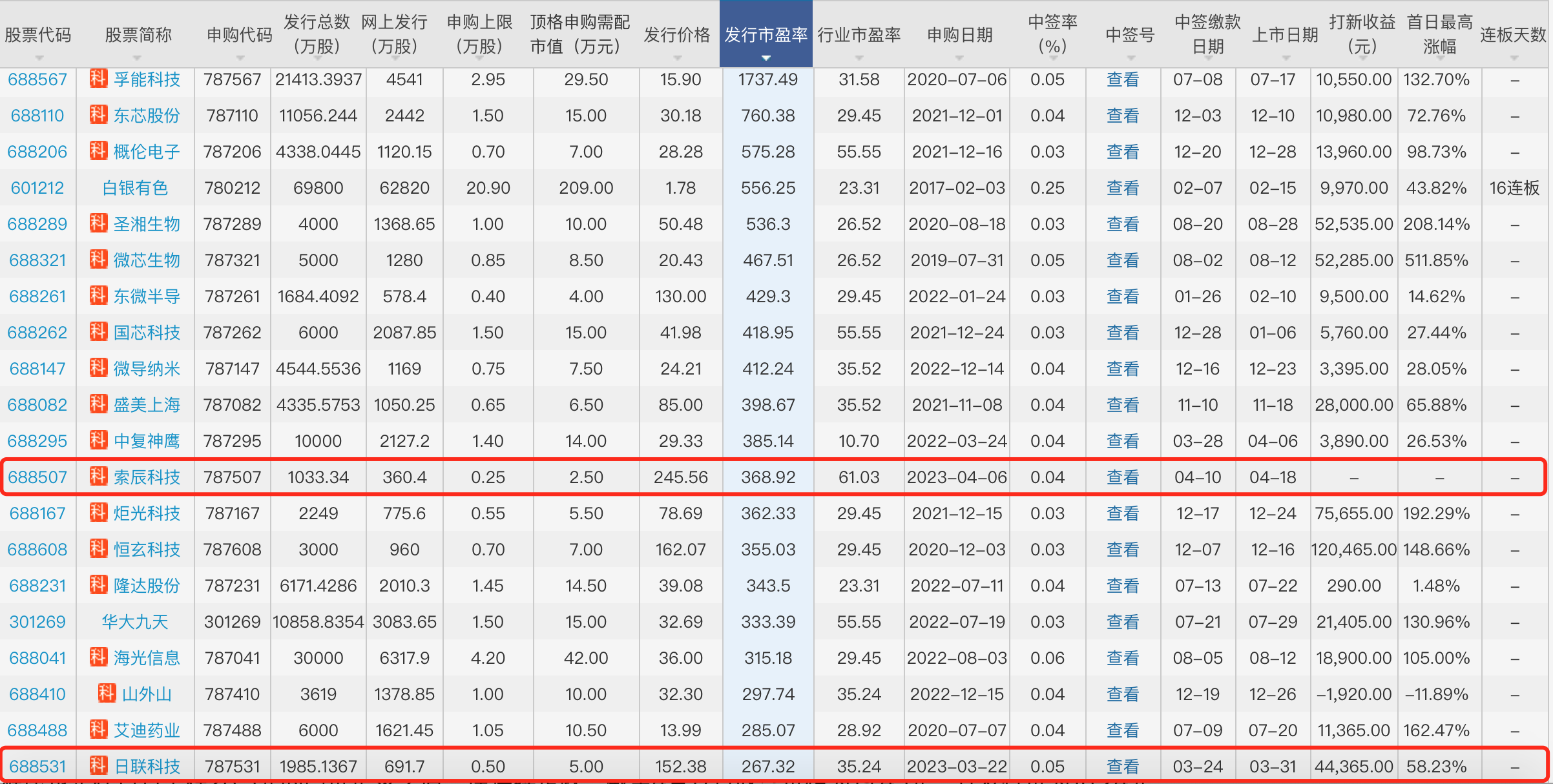View 中签号 查看 link for 华大九天

[1122, 622]
